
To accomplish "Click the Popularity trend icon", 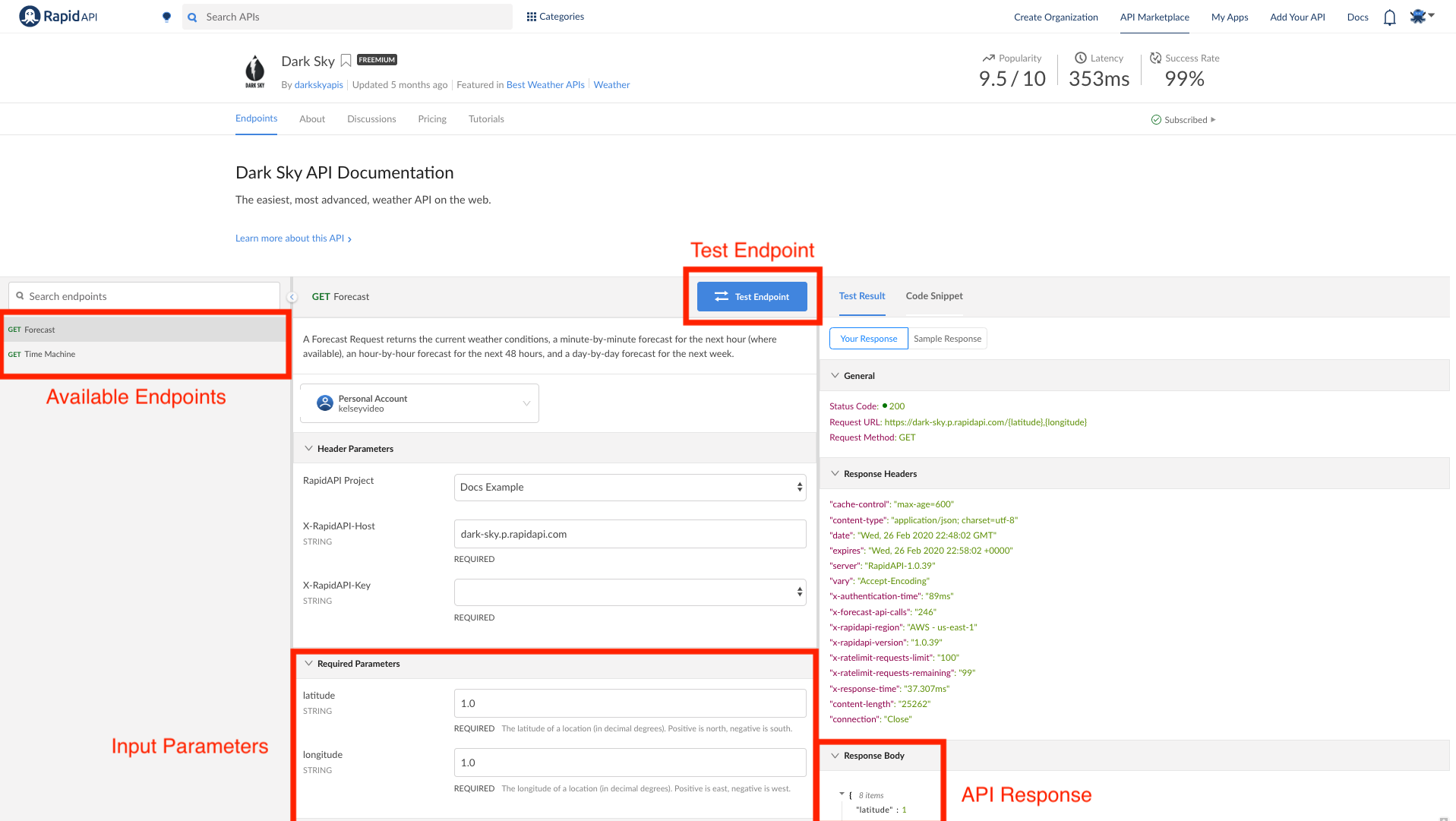I will pos(988,58).
